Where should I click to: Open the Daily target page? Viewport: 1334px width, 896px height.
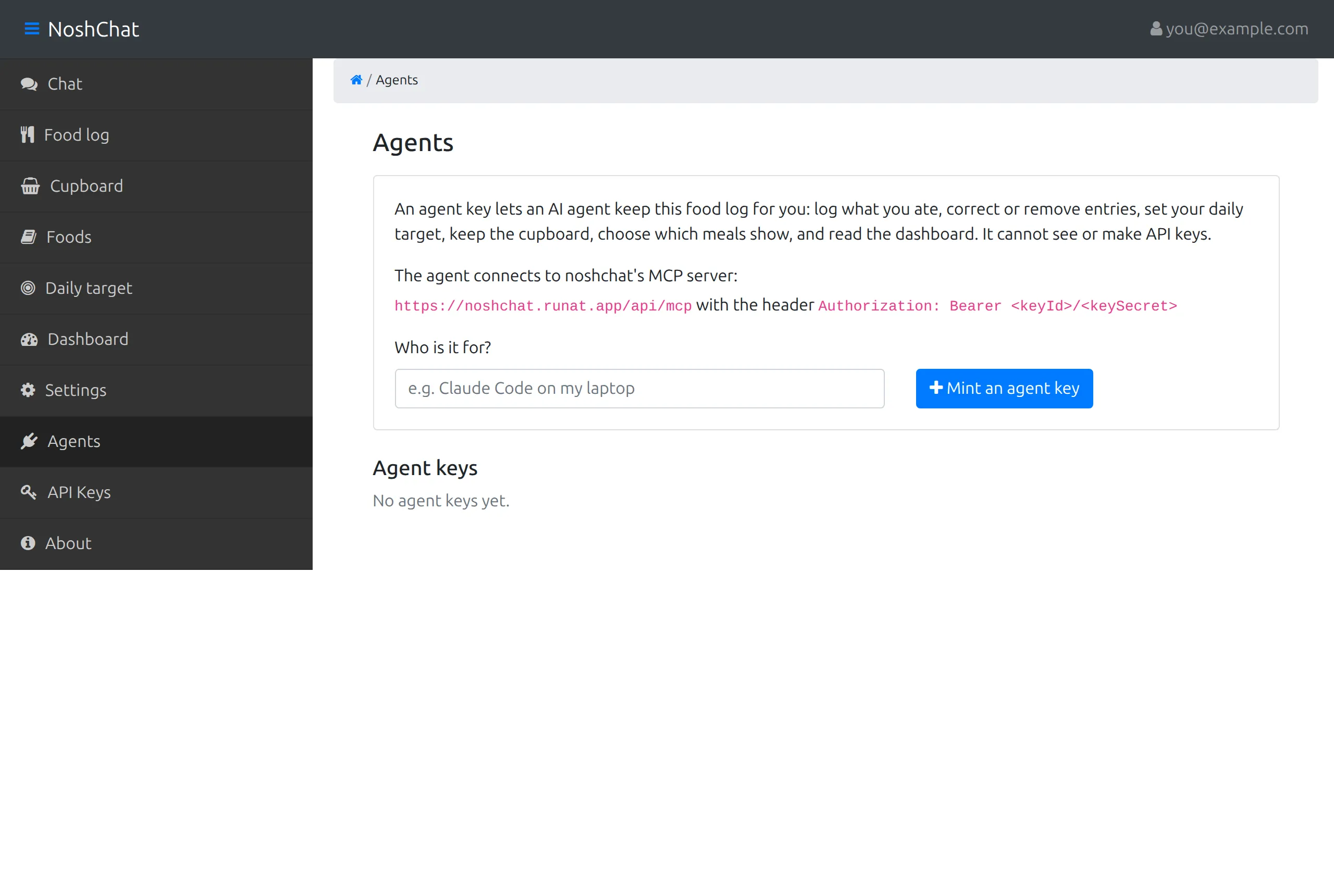click(x=156, y=289)
